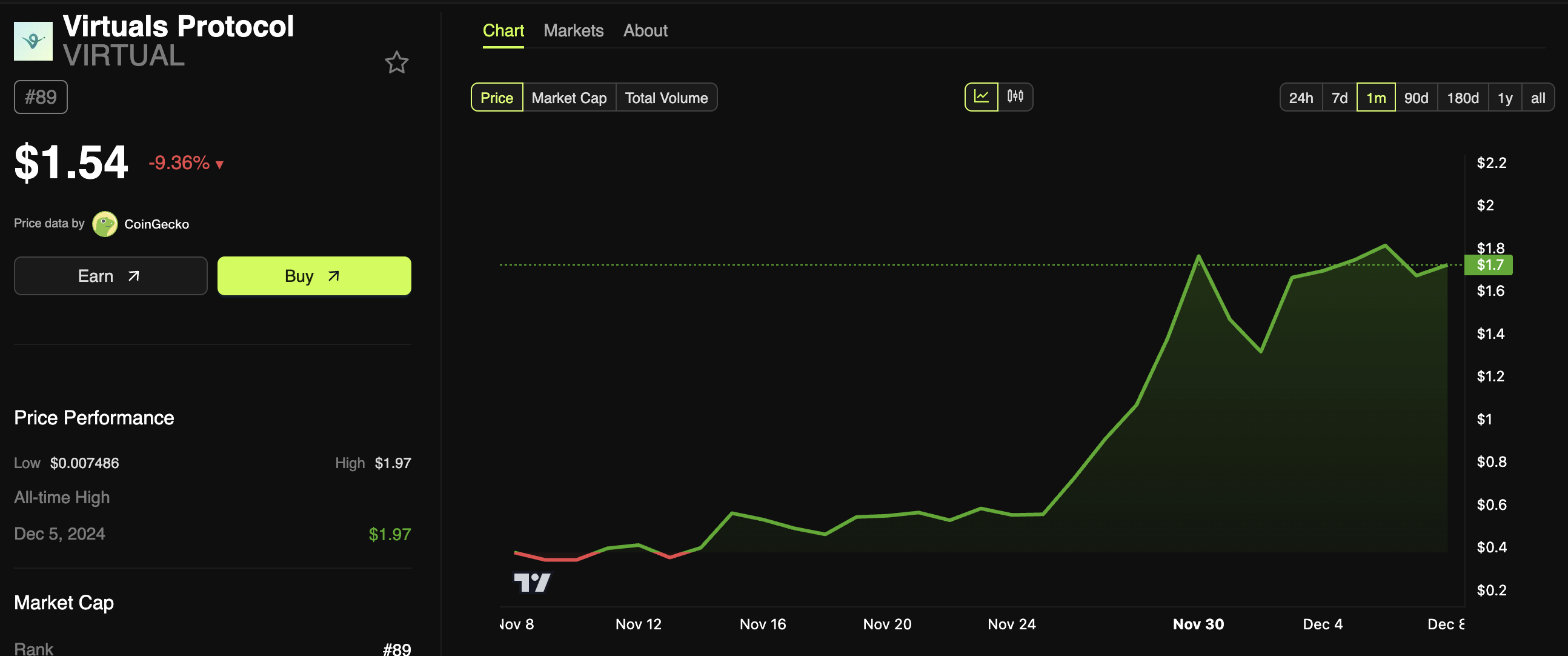Screen dimensions: 1568x656
Task: Select the star/favorite icon
Action: point(397,62)
